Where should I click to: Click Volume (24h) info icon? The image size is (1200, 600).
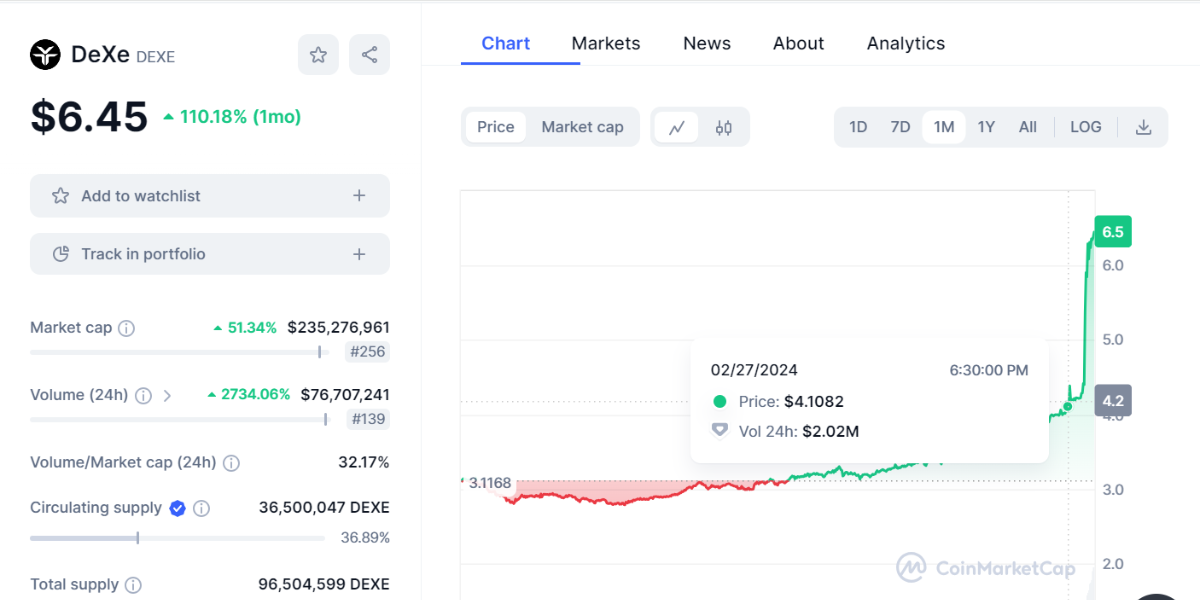143,396
